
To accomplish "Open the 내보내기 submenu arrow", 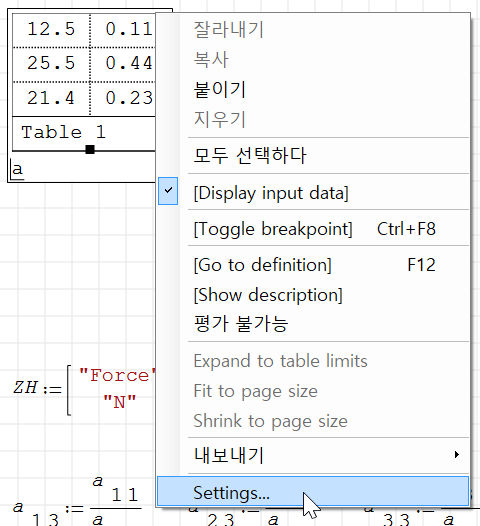I will coord(457,455).
